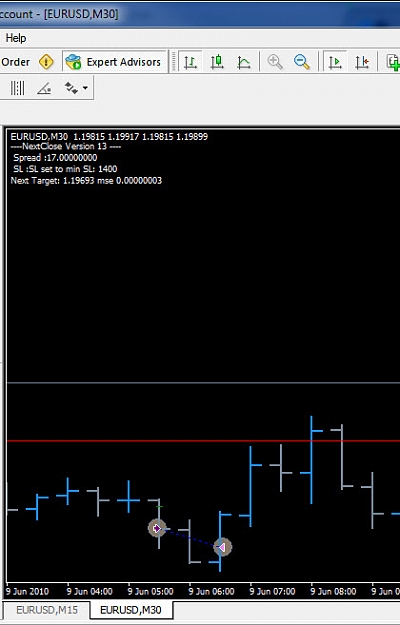
Task: Click the 9 Jun 08:00 time label
Action: click(x=333, y=592)
